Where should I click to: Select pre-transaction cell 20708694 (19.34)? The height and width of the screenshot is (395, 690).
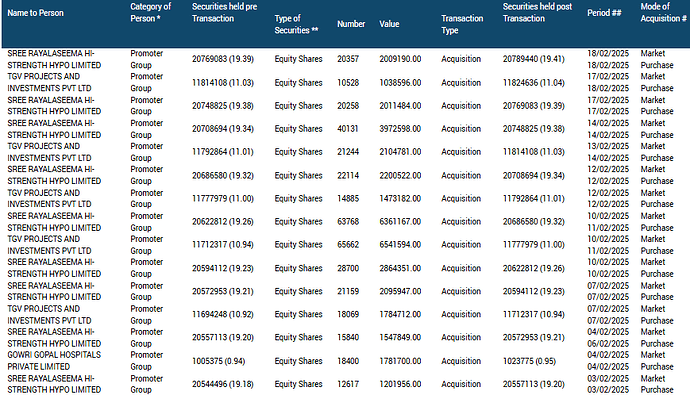(223, 128)
